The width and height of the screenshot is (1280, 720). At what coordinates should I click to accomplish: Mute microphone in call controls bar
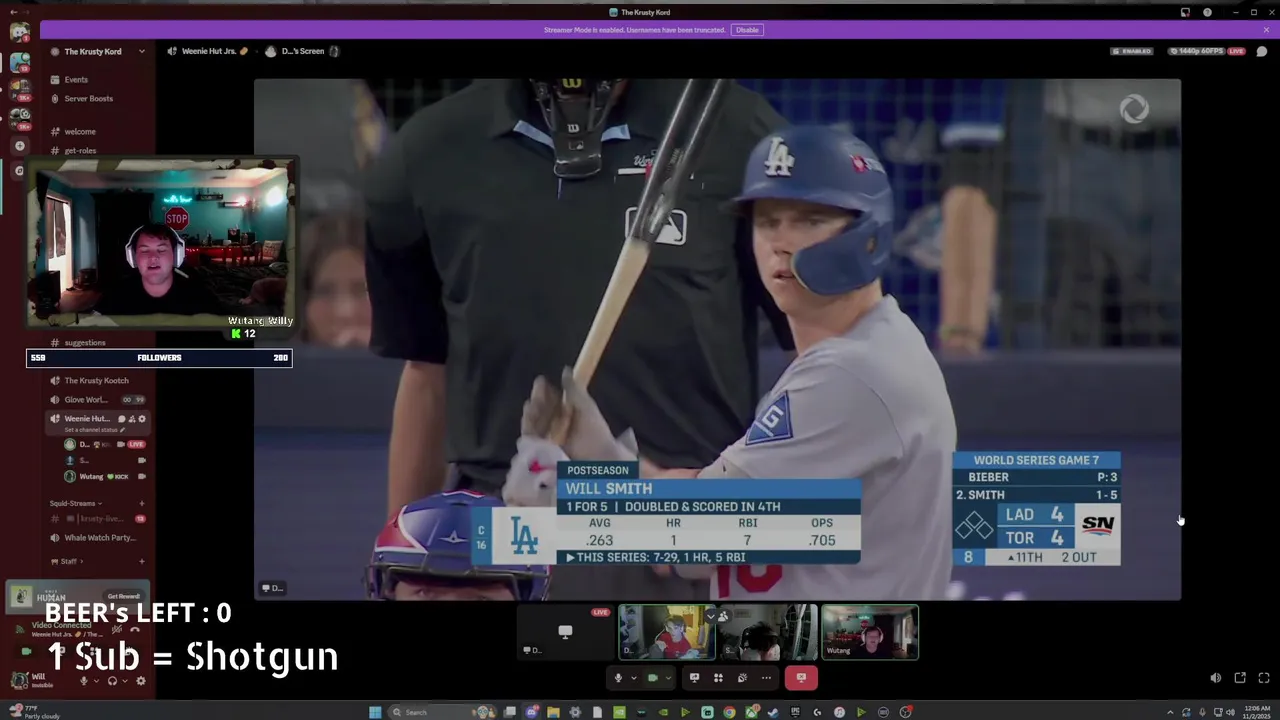pos(618,678)
